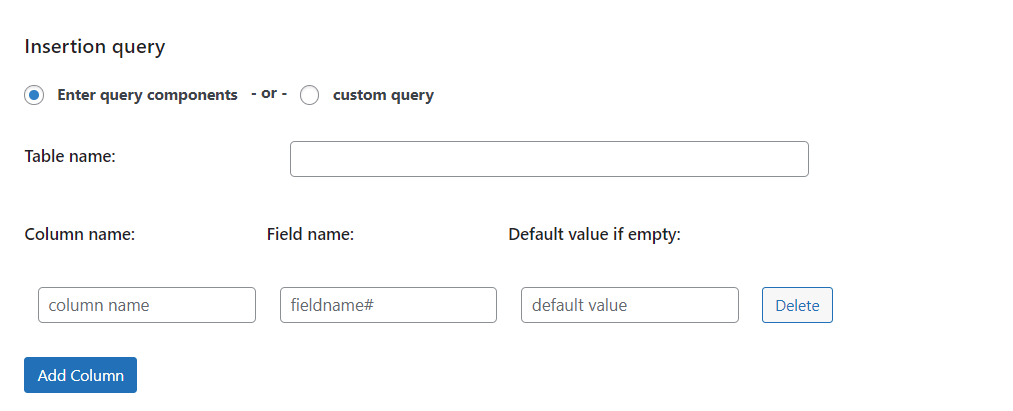Image resolution: width=1013 pixels, height=411 pixels.
Task: Click the 'Column name:' header label
Action: pos(79,235)
